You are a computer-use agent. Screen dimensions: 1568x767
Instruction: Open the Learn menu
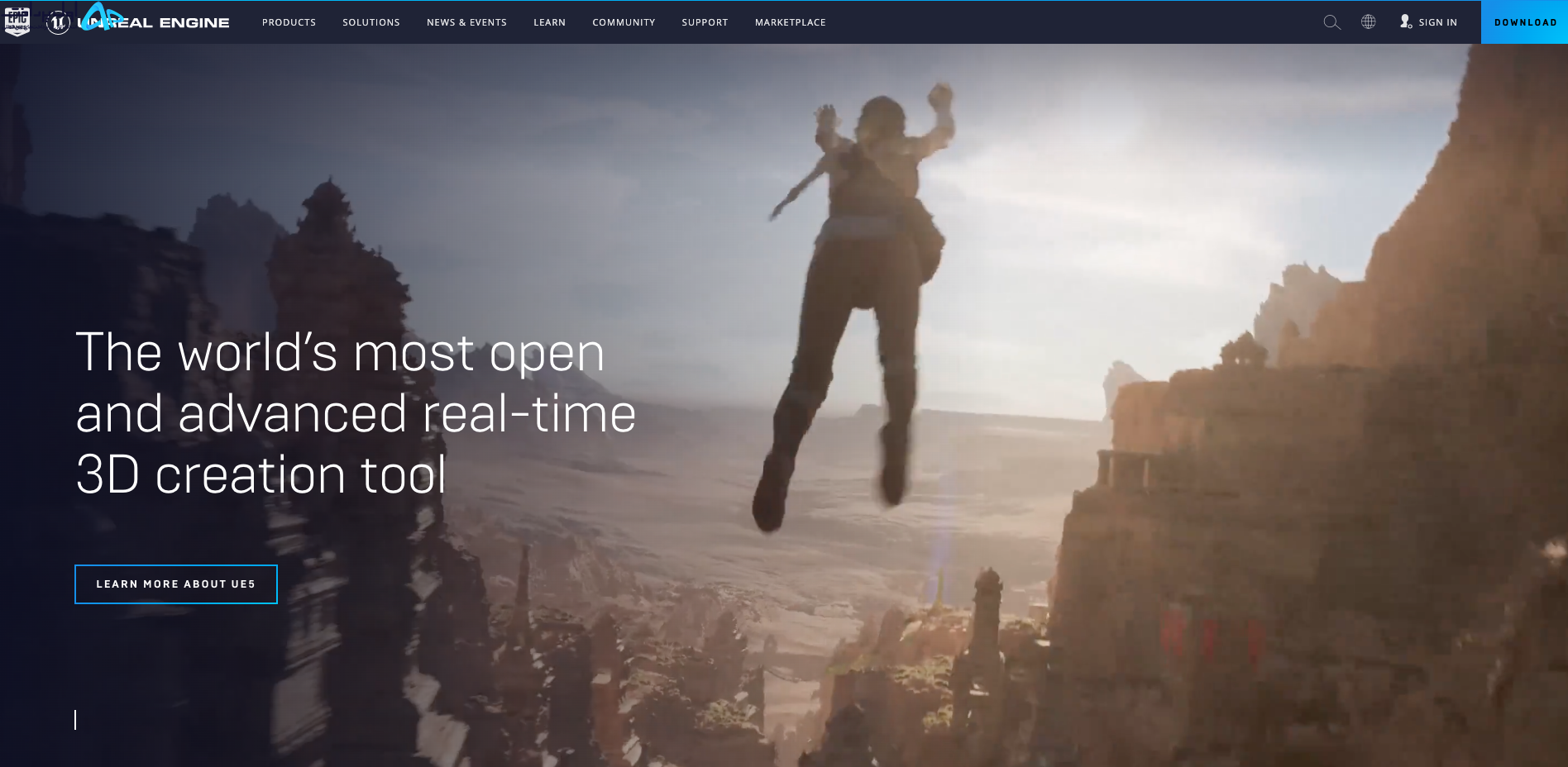pyautogui.click(x=549, y=22)
